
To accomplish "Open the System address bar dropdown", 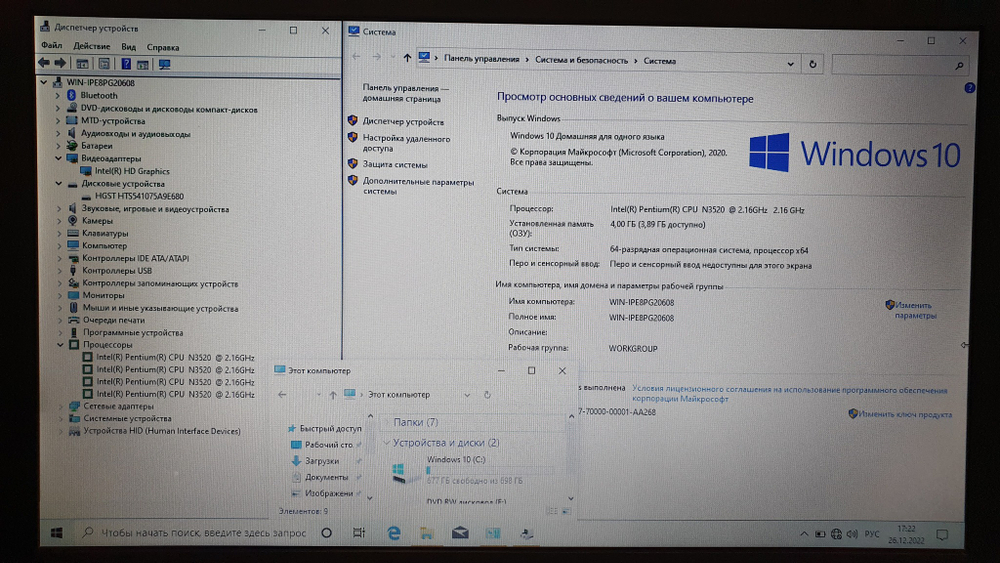I will [790, 64].
